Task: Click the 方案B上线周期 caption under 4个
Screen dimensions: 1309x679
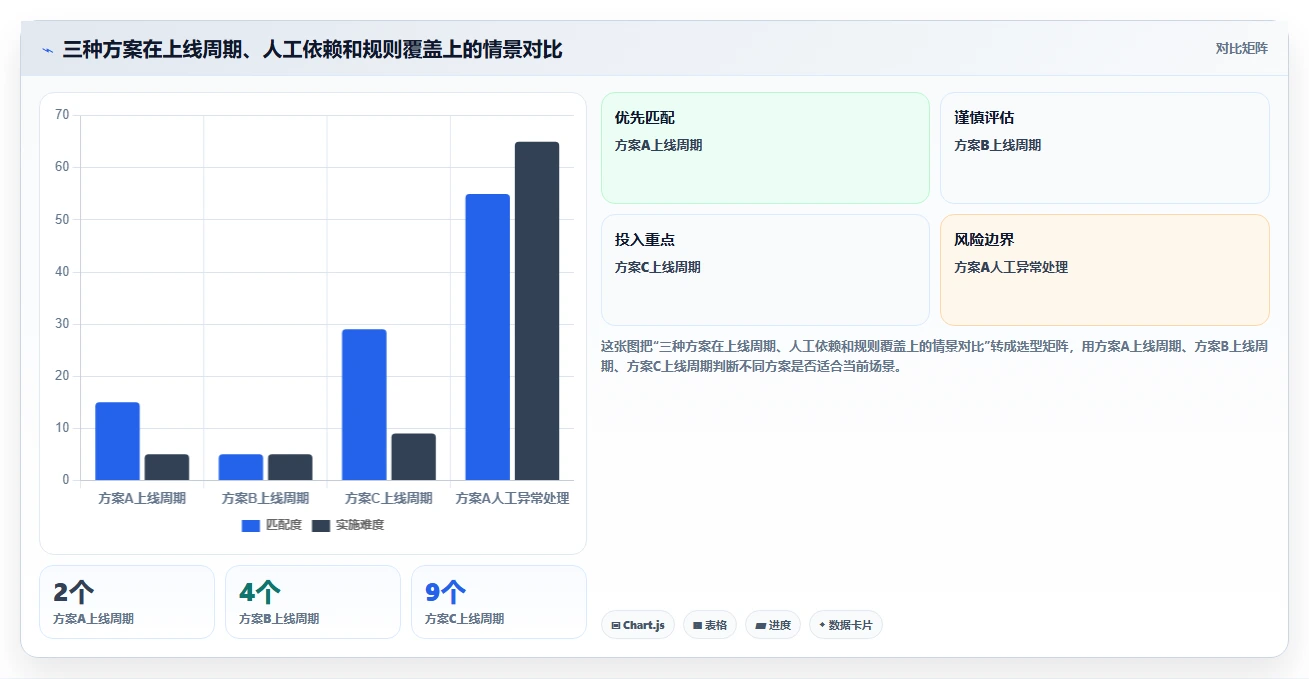Action: coord(279,619)
